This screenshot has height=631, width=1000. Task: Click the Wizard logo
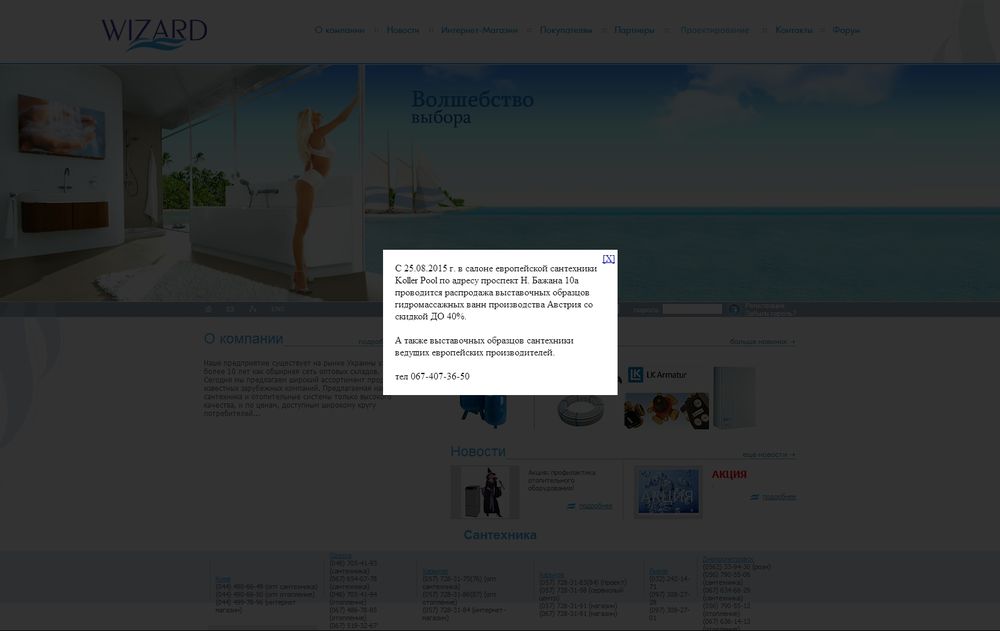point(154,34)
